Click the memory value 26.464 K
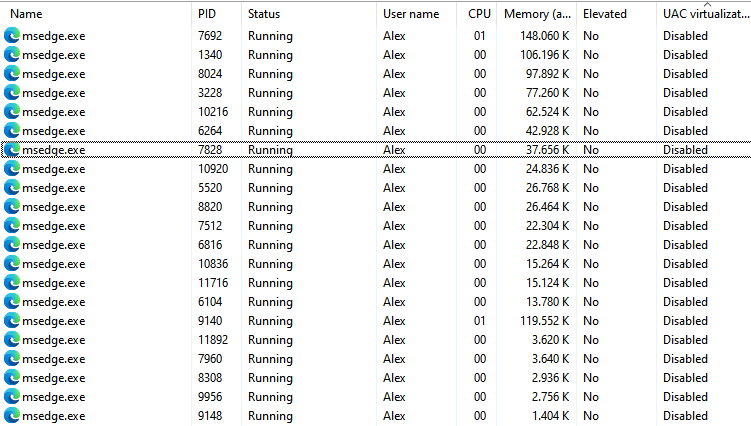 pyautogui.click(x=547, y=207)
